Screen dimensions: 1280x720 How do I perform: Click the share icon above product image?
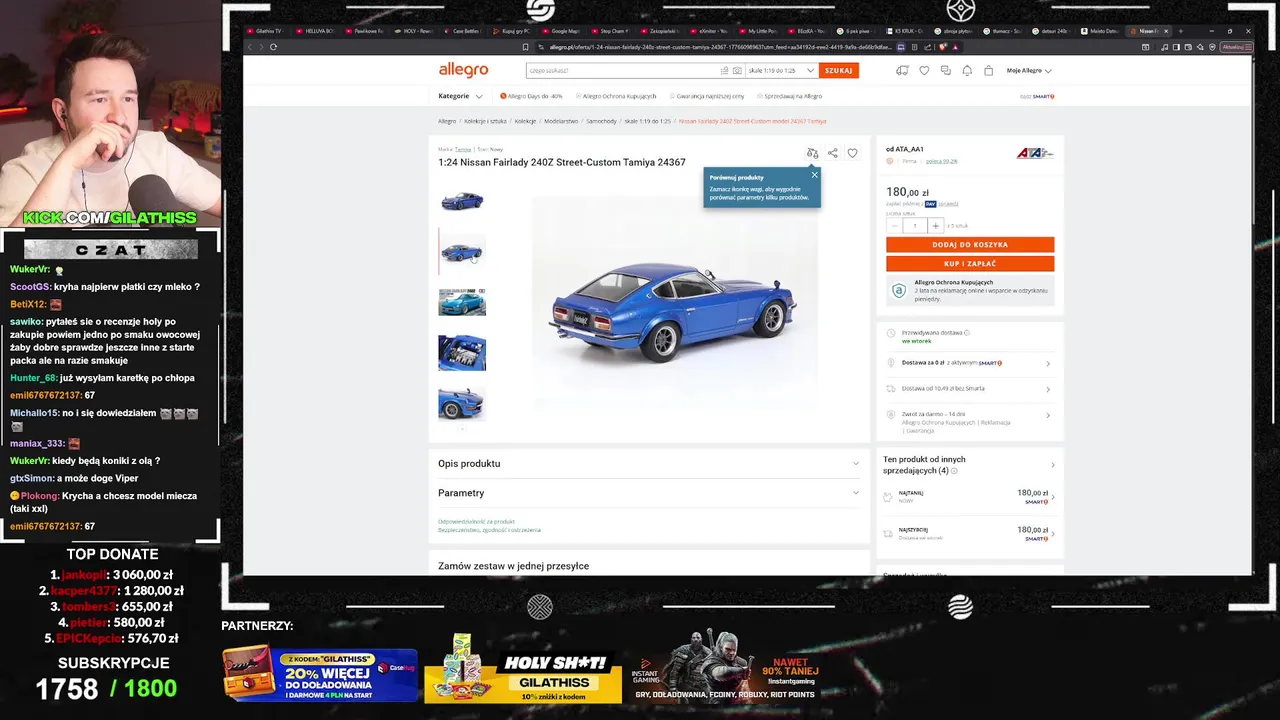click(x=832, y=153)
